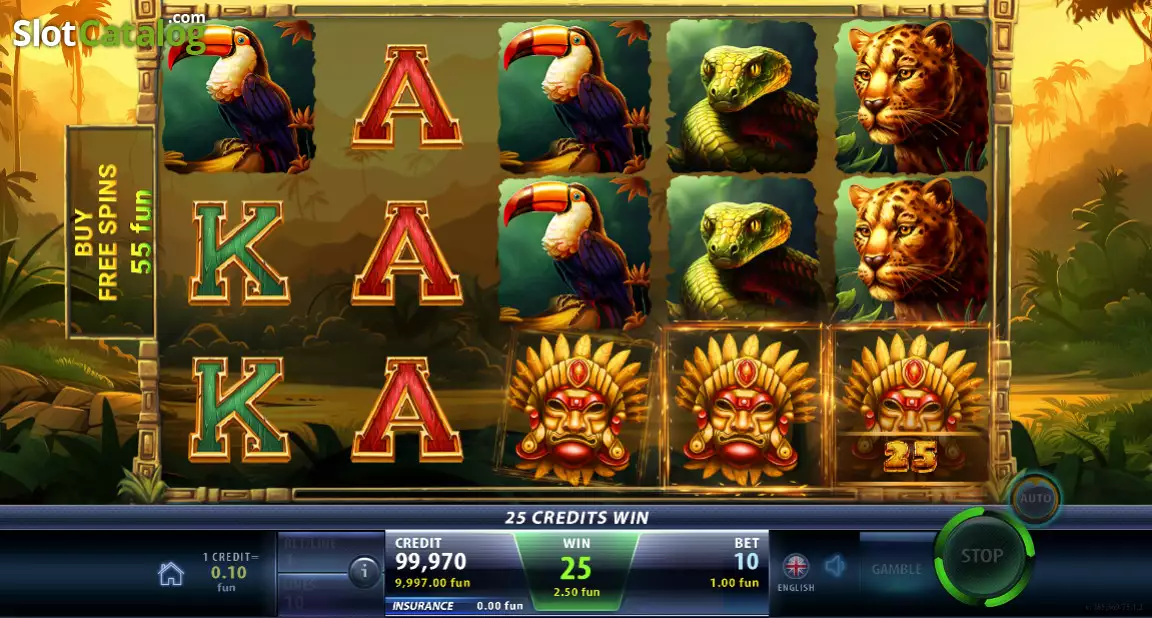Stop the reels with the STOP button

983,556
